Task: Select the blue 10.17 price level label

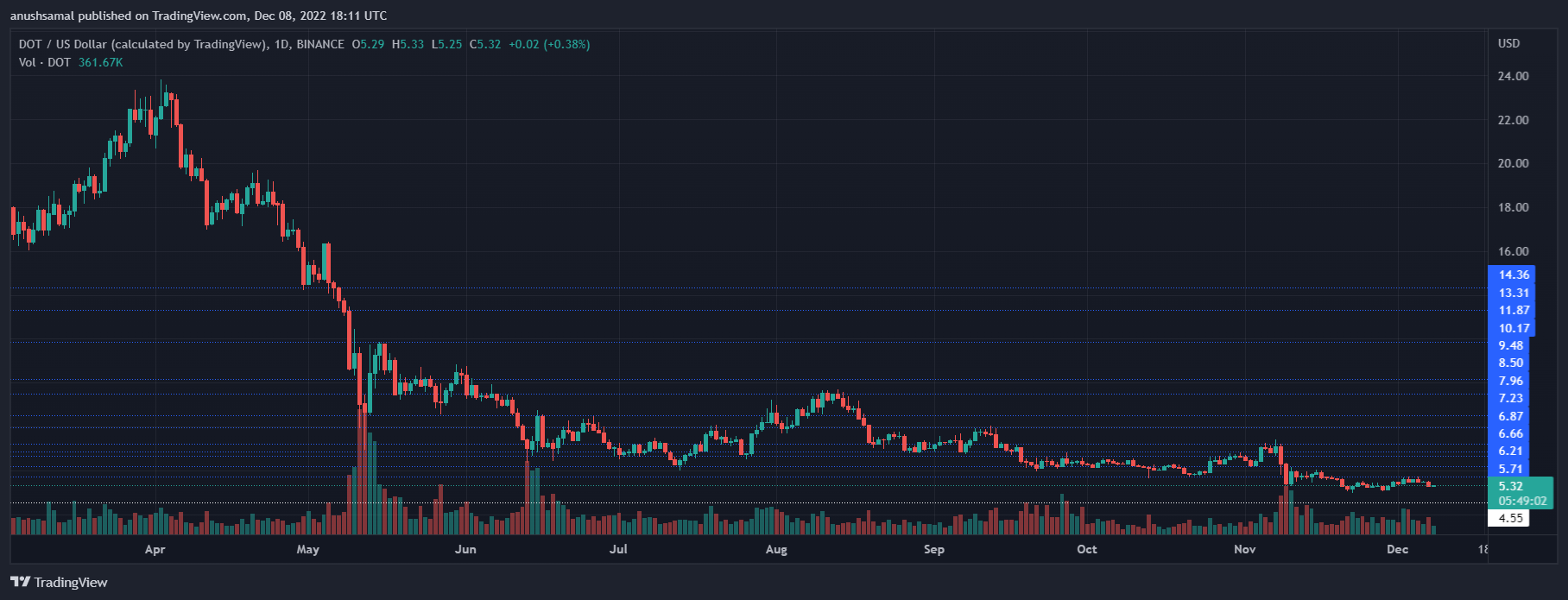Action: pos(1514,328)
